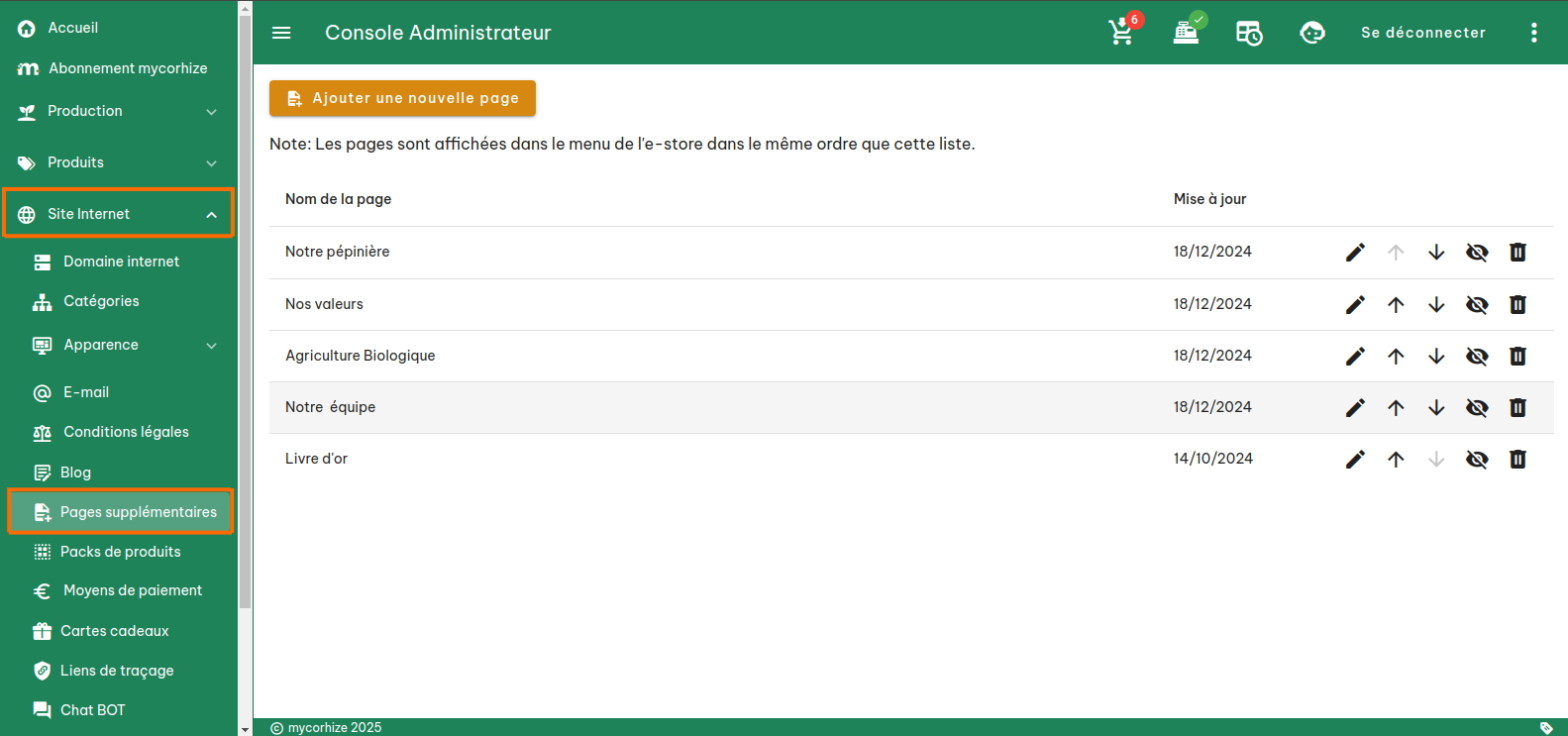The image size is (1568, 736).
Task: Move Notre équipe page up
Action: [1396, 408]
